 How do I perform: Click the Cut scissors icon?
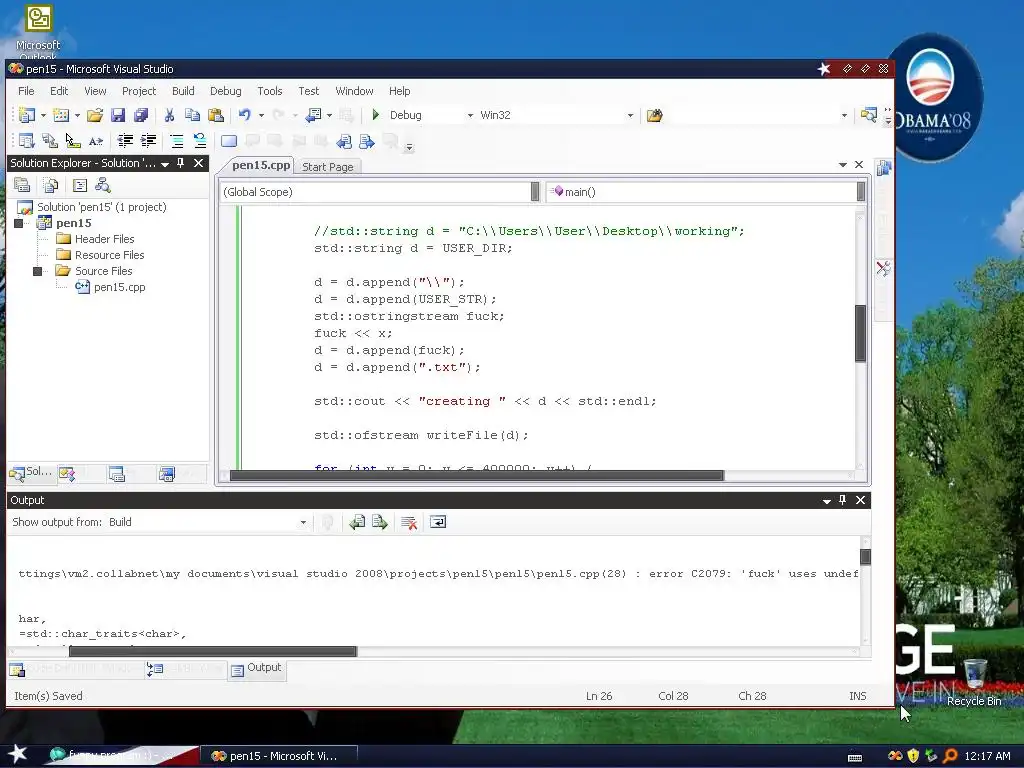point(169,115)
